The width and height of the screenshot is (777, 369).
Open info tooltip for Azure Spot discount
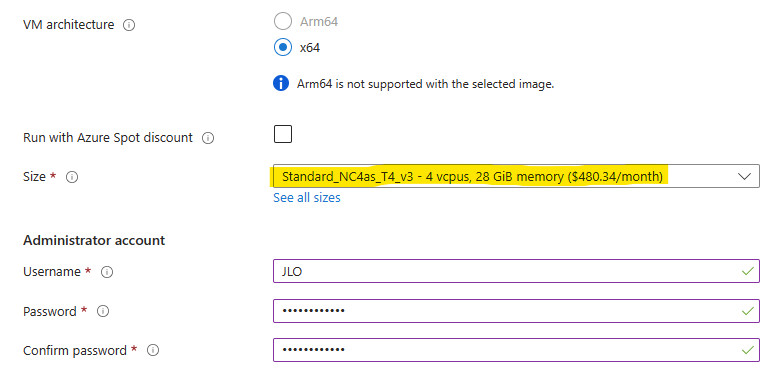tap(208, 139)
